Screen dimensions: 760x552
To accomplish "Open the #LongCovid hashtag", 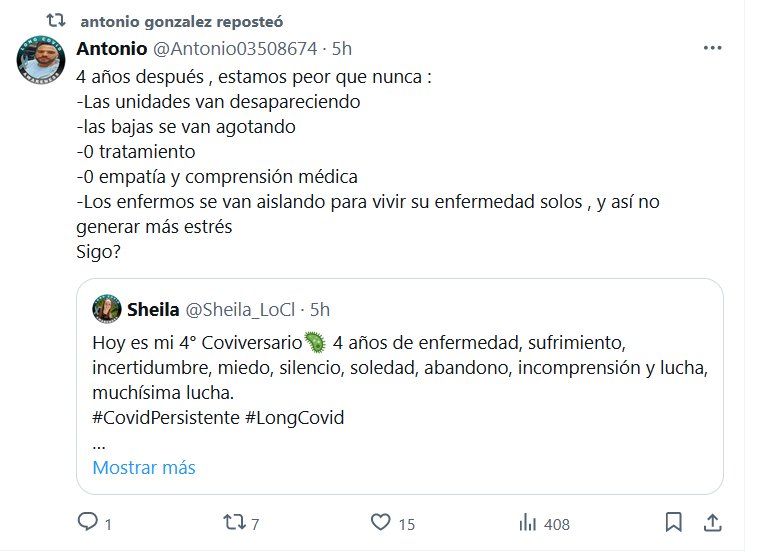I will (x=294, y=417).
